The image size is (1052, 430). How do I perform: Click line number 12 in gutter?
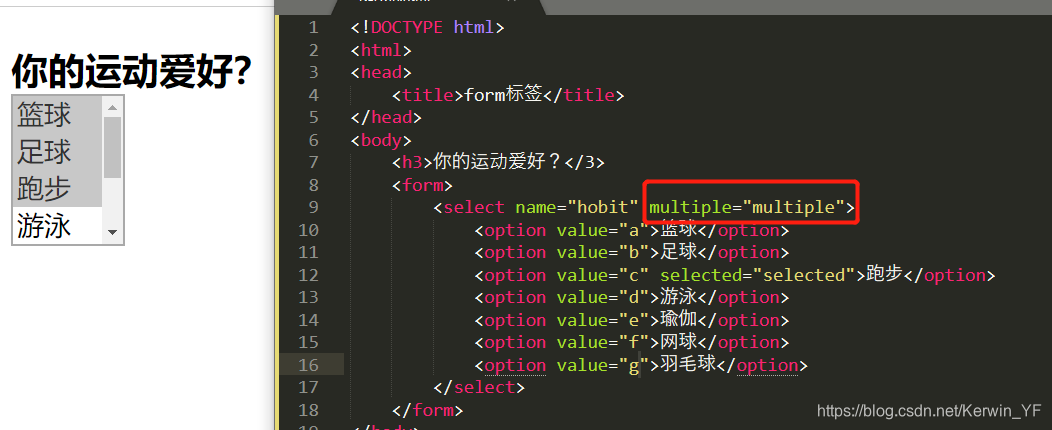pos(309,275)
